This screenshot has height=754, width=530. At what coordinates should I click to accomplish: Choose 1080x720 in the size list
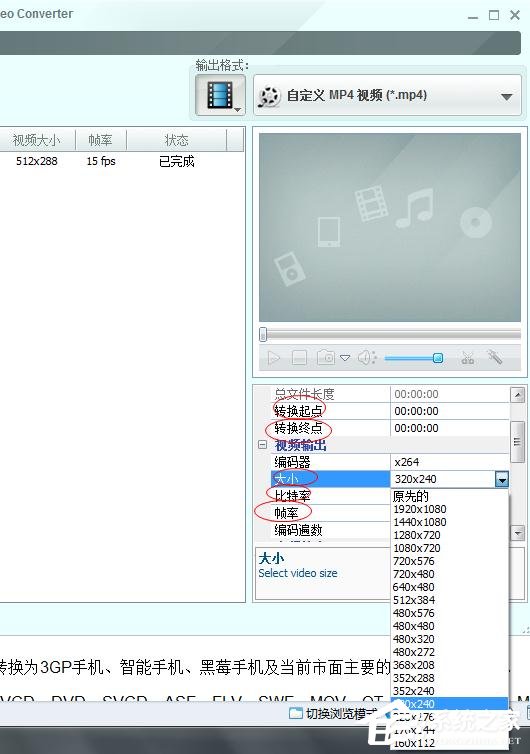pyautogui.click(x=449, y=548)
